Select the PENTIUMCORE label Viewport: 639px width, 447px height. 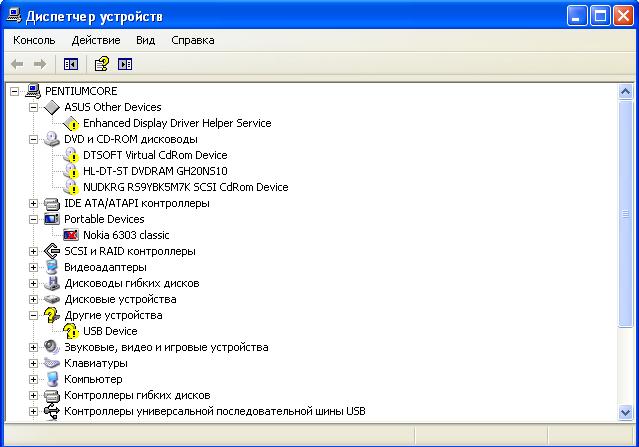81,91
